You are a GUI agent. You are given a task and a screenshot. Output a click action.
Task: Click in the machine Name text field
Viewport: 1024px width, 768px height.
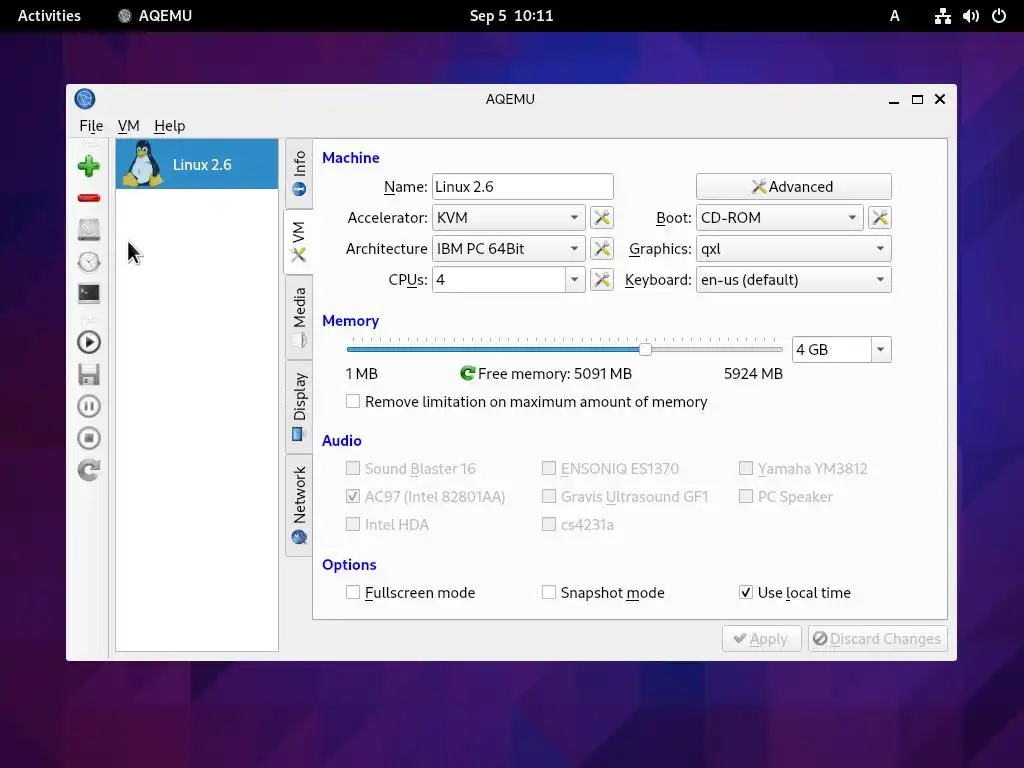click(x=522, y=186)
